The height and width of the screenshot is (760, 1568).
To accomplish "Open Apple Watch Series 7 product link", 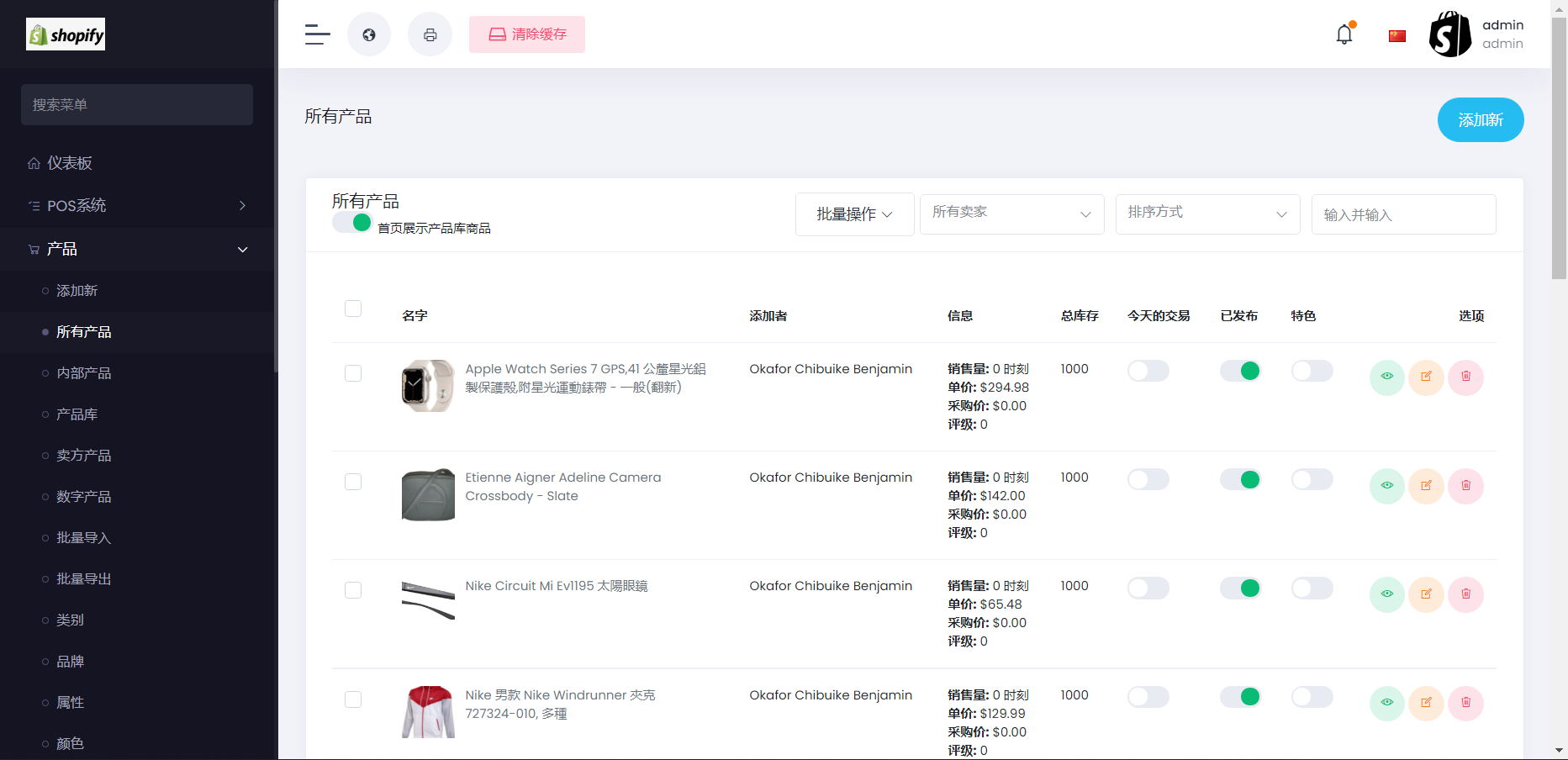I will (585, 378).
